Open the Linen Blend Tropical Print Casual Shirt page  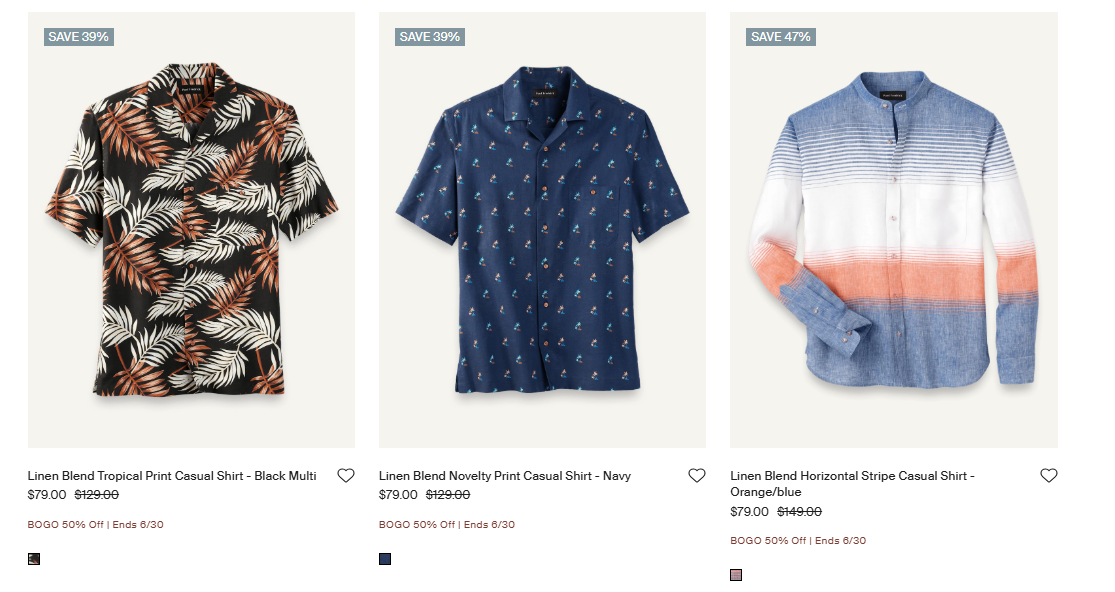[170, 475]
